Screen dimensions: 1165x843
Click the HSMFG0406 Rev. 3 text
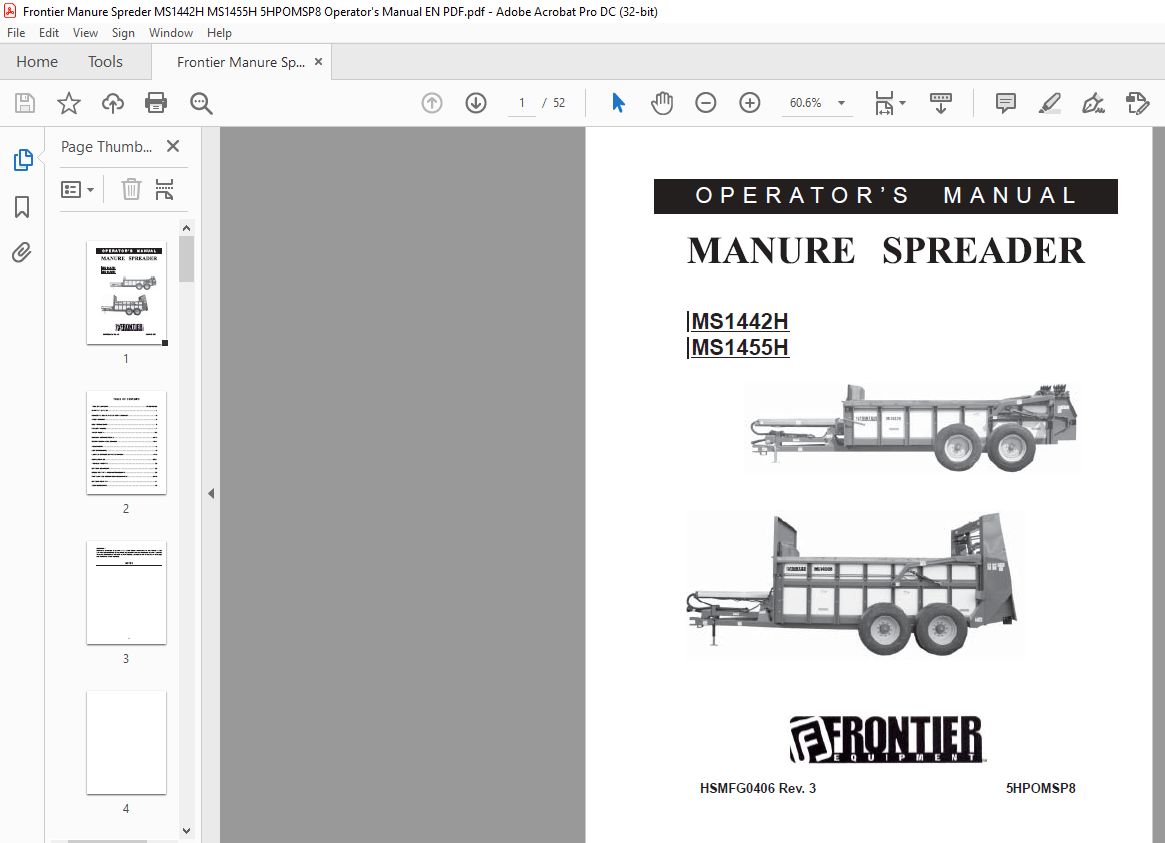point(758,789)
